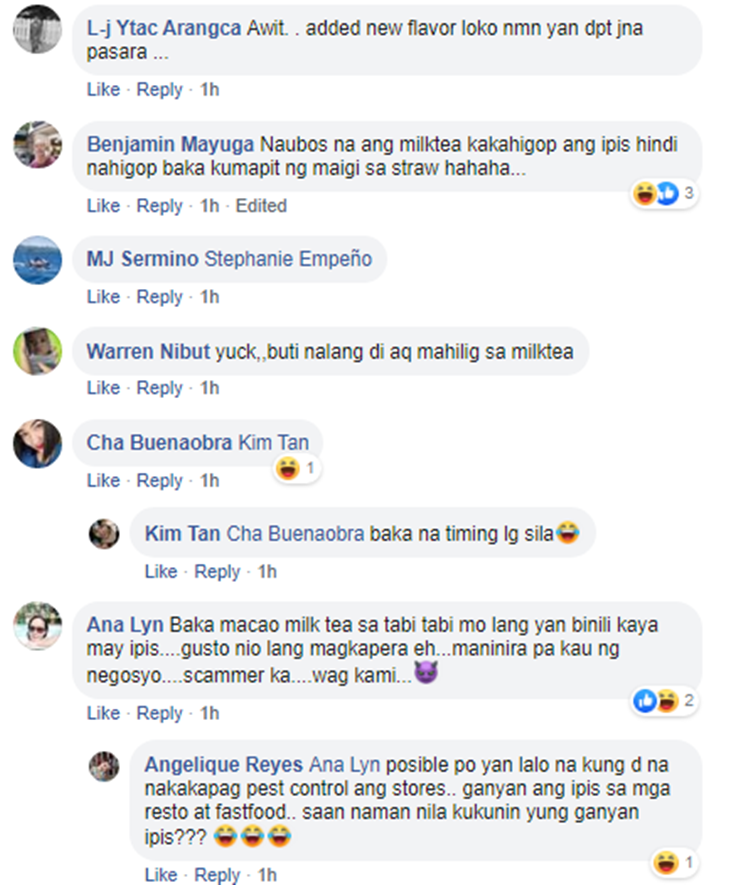
Task: Open Benjamin Mayuga's avatar
Action: (x=37, y=144)
